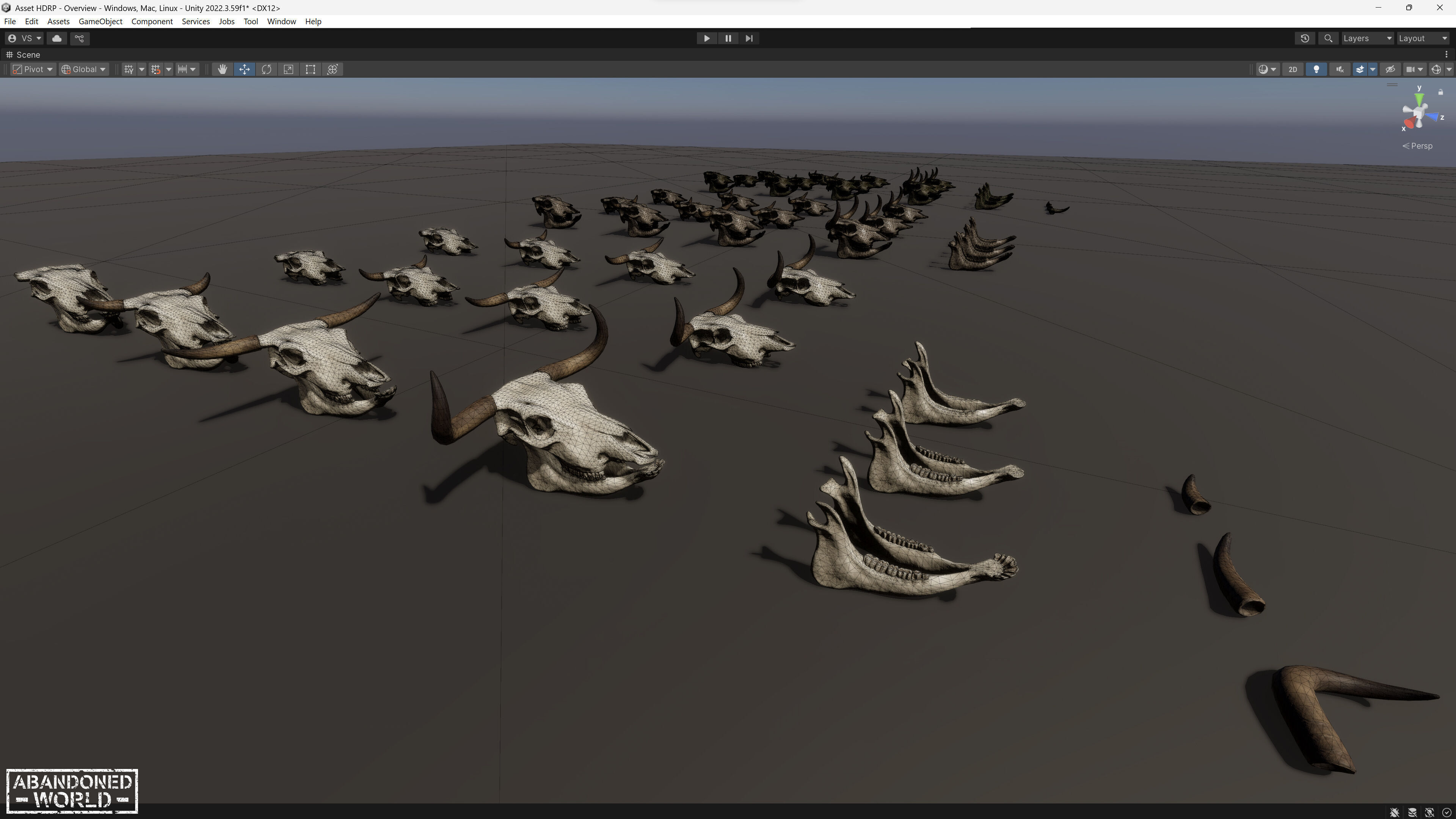Image resolution: width=1456 pixels, height=819 pixels.
Task: Open the Layers dropdown
Action: tap(1367, 38)
